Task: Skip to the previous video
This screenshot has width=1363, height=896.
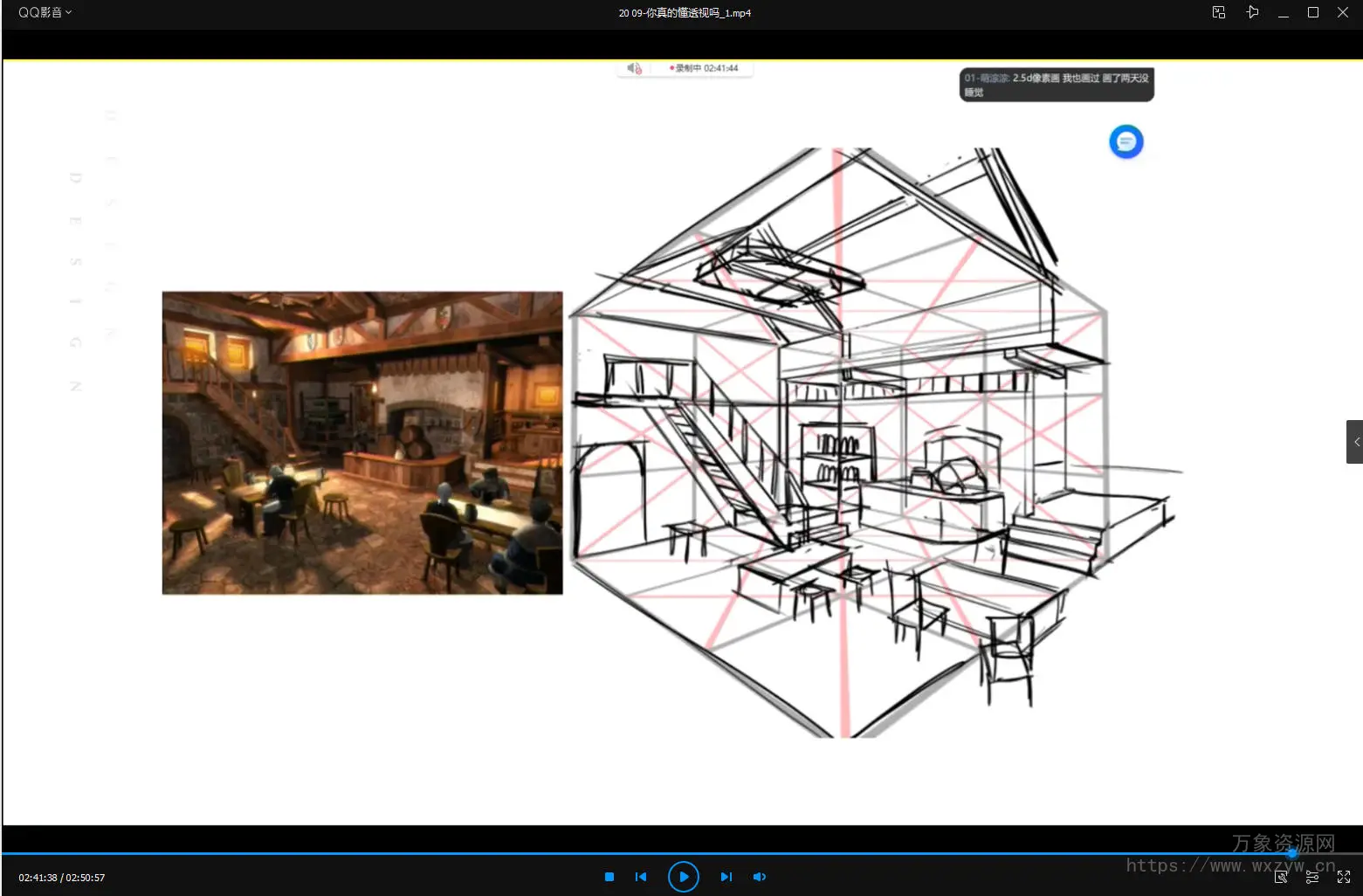Action: point(641,877)
